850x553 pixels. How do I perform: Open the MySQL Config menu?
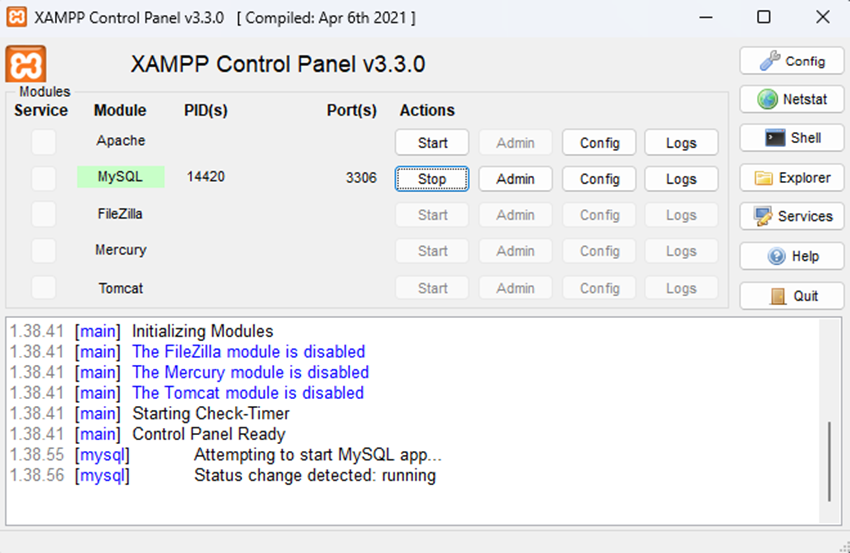click(599, 179)
